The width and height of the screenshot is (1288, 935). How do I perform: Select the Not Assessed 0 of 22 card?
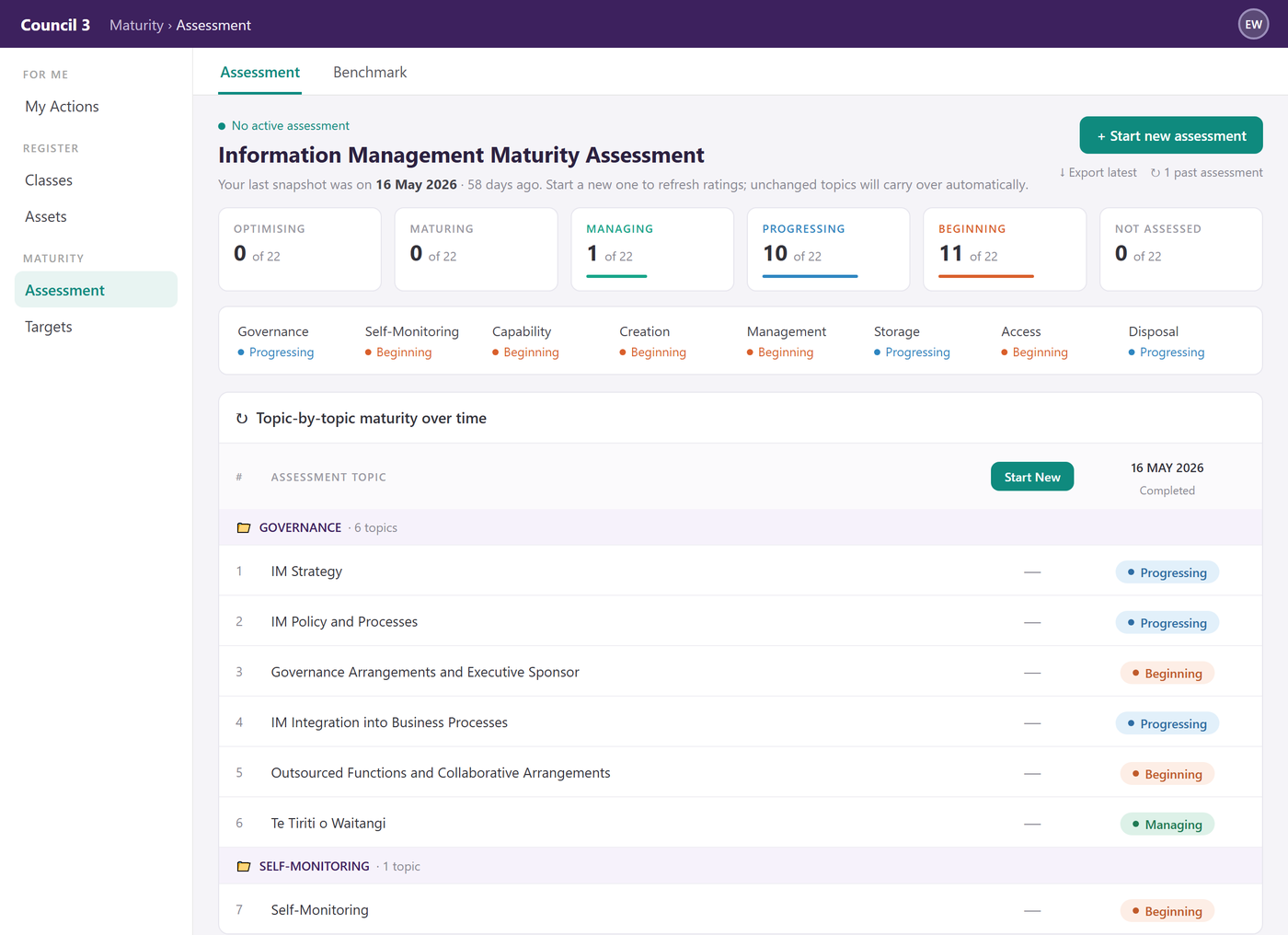pyautogui.click(x=1181, y=248)
